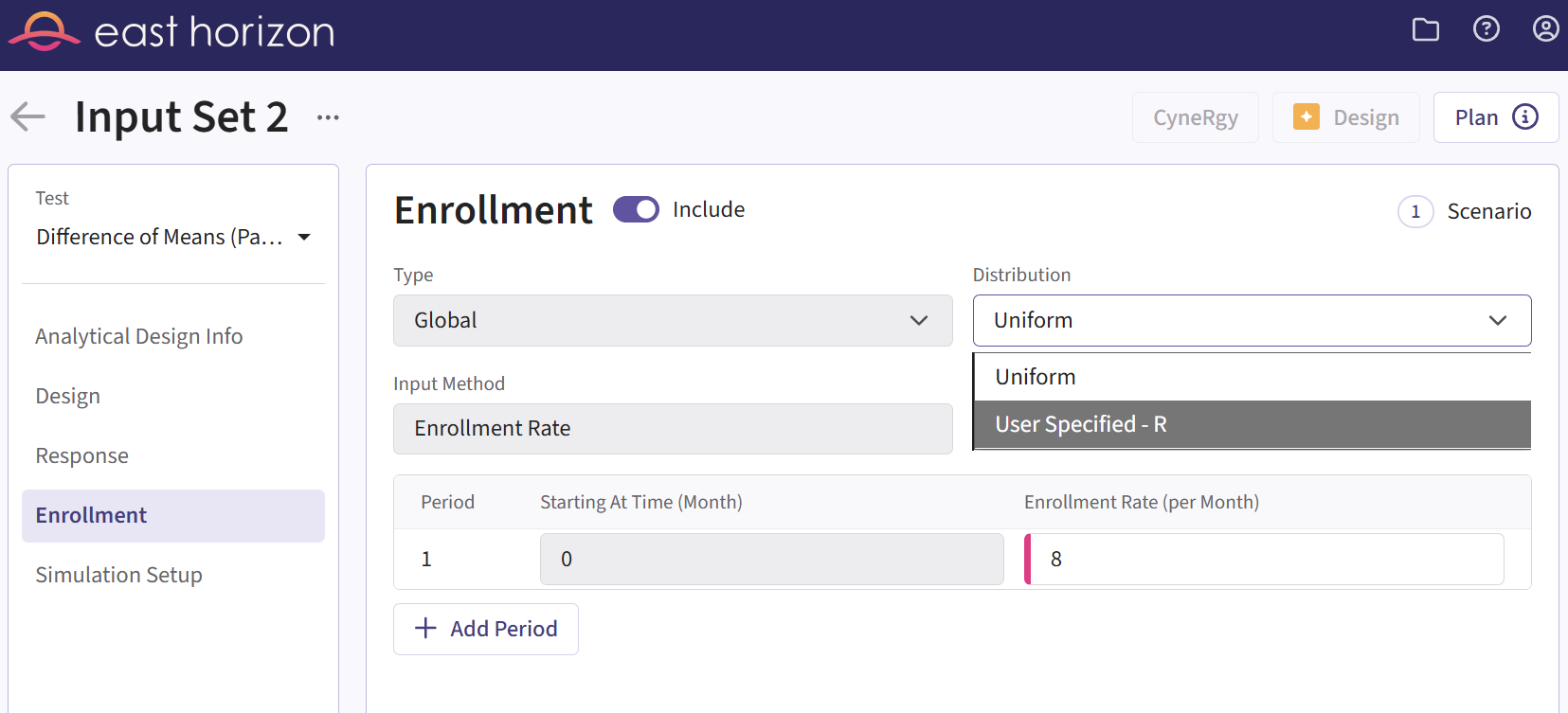Go to Analytical Design Info section
Viewport: 1568px width, 713px height.
tap(139, 336)
